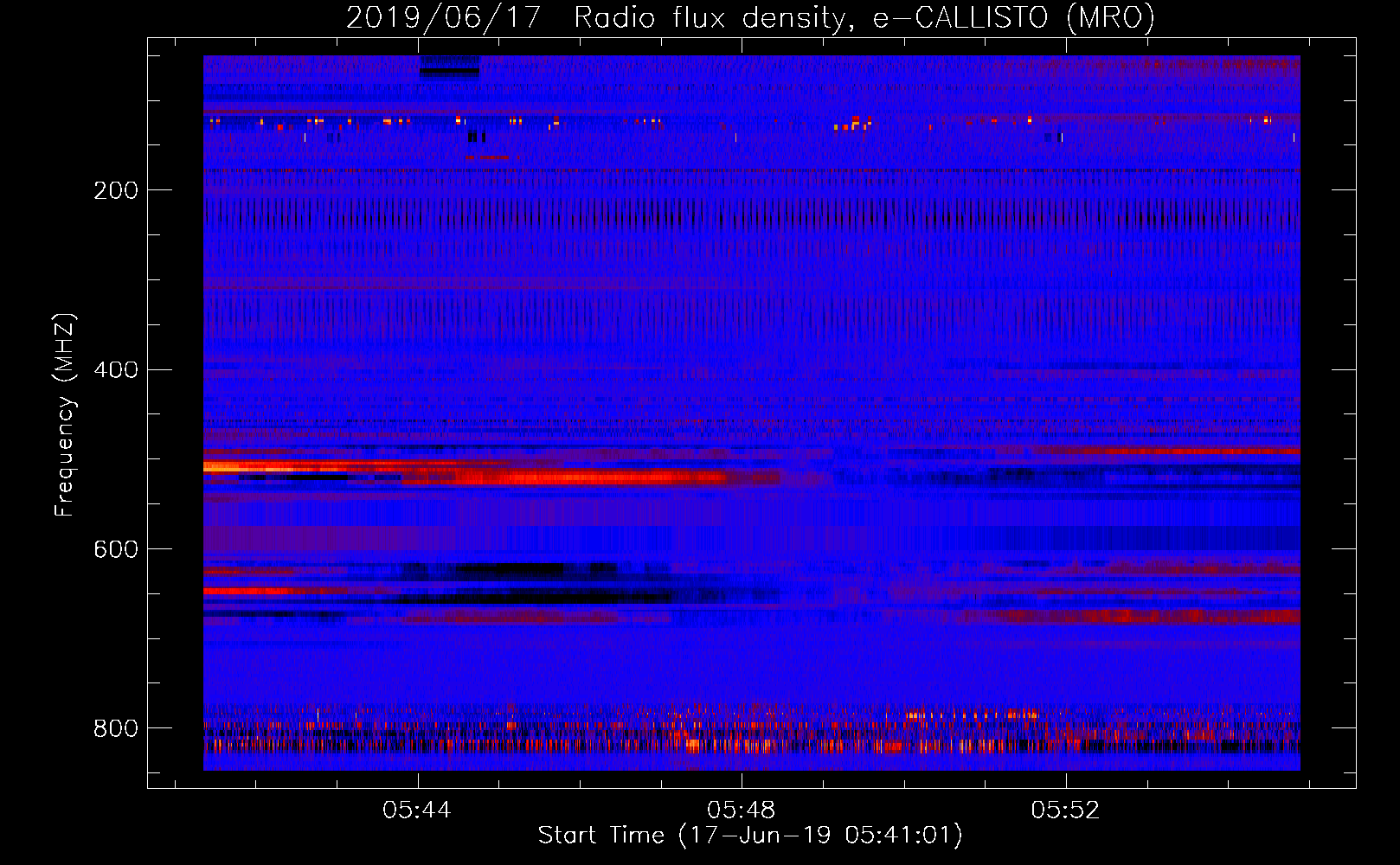Image resolution: width=1400 pixels, height=865 pixels.
Task: Click the 05:44 time tick label
Action: pos(417,810)
